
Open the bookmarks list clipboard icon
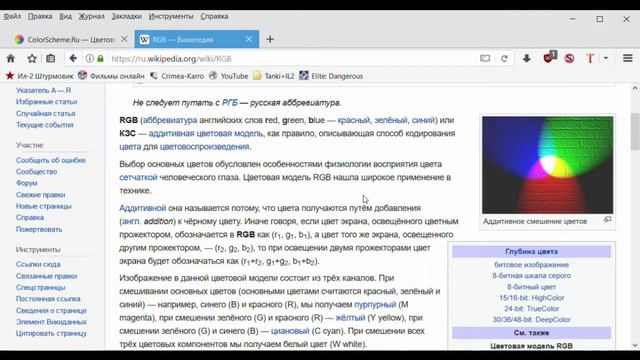tap(51, 58)
